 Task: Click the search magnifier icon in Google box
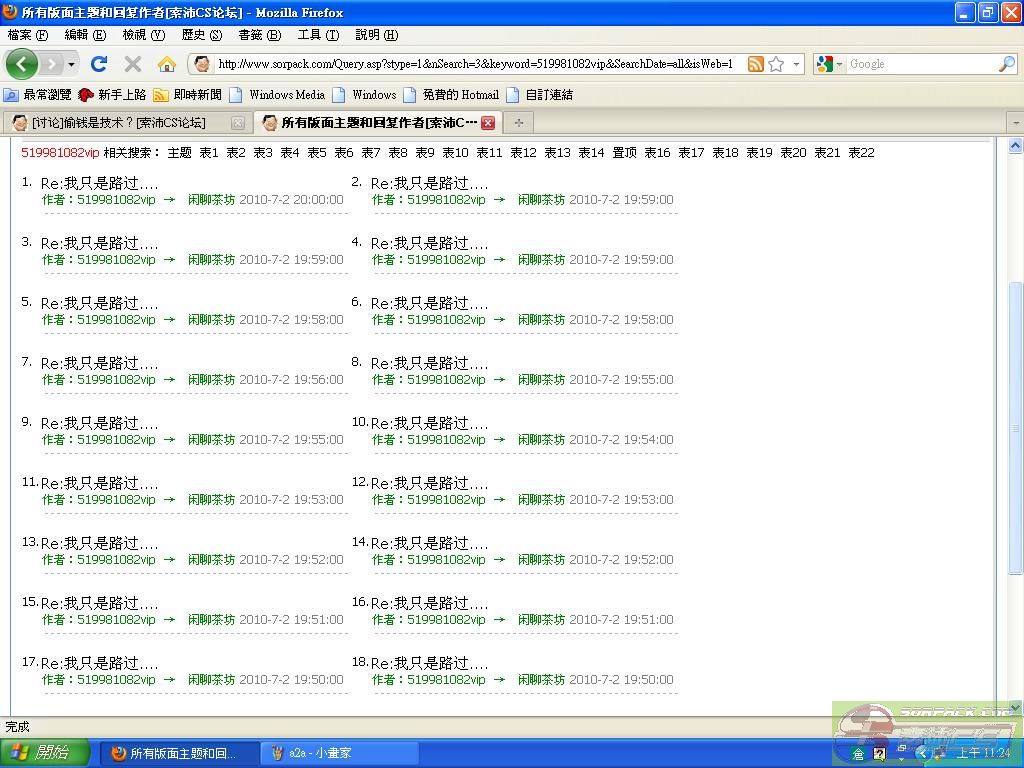[1006, 64]
